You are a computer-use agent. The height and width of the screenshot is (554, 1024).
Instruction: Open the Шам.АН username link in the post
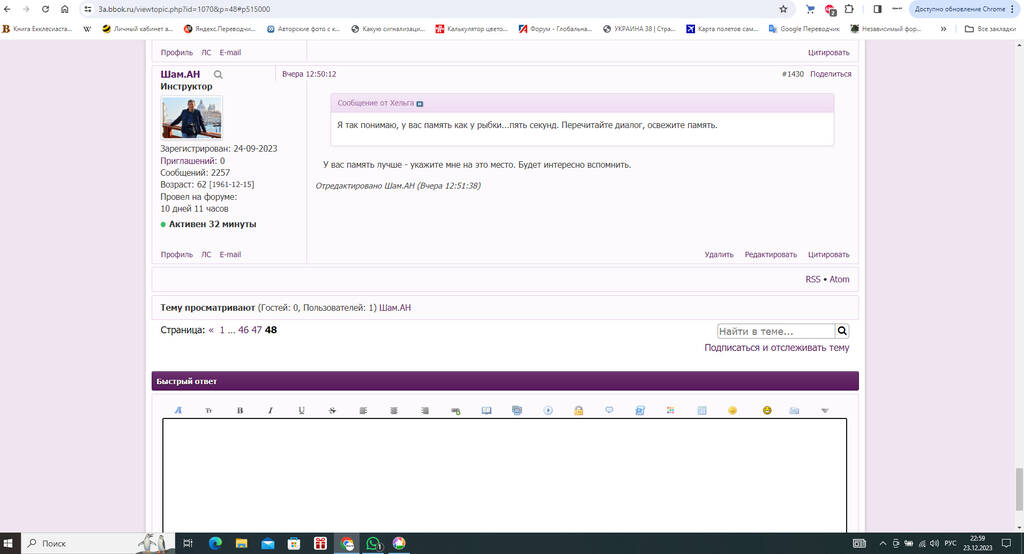click(x=180, y=74)
